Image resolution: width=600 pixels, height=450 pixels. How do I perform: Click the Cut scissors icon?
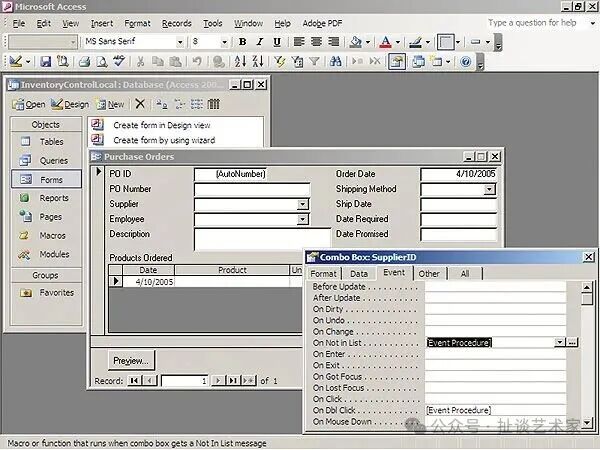click(140, 62)
